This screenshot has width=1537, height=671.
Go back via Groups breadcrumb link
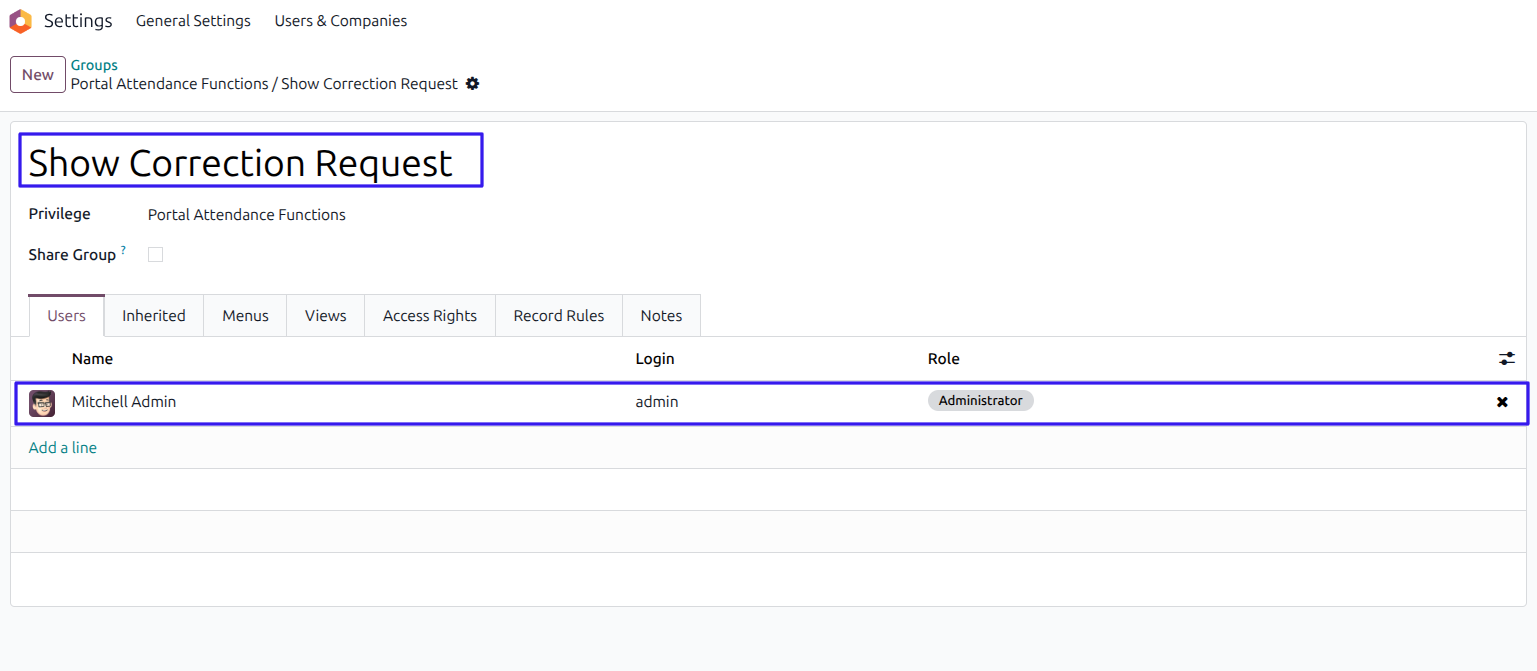[x=94, y=65]
